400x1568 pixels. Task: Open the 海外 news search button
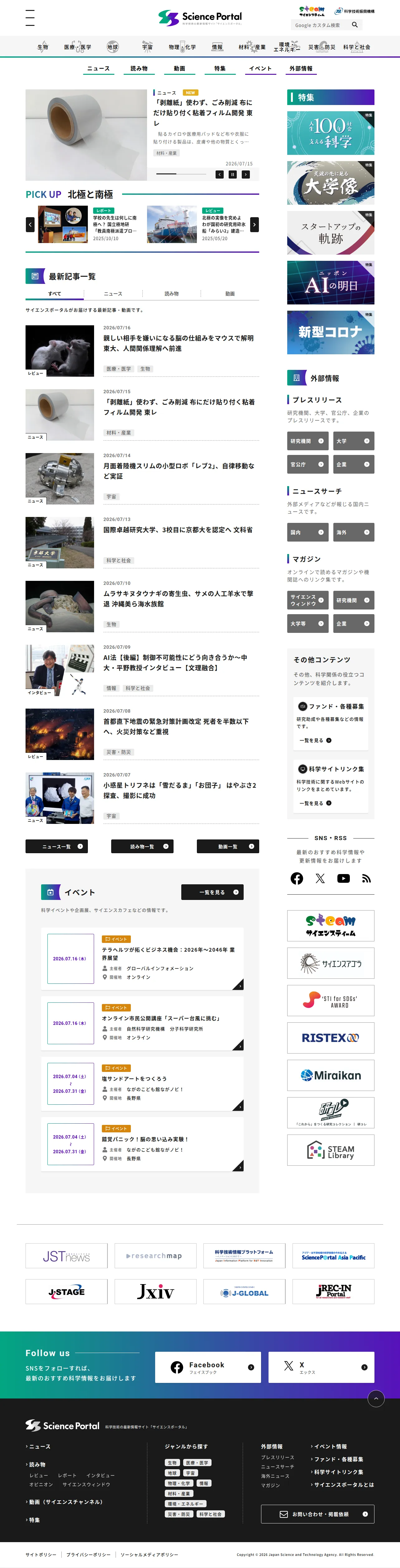click(x=354, y=532)
